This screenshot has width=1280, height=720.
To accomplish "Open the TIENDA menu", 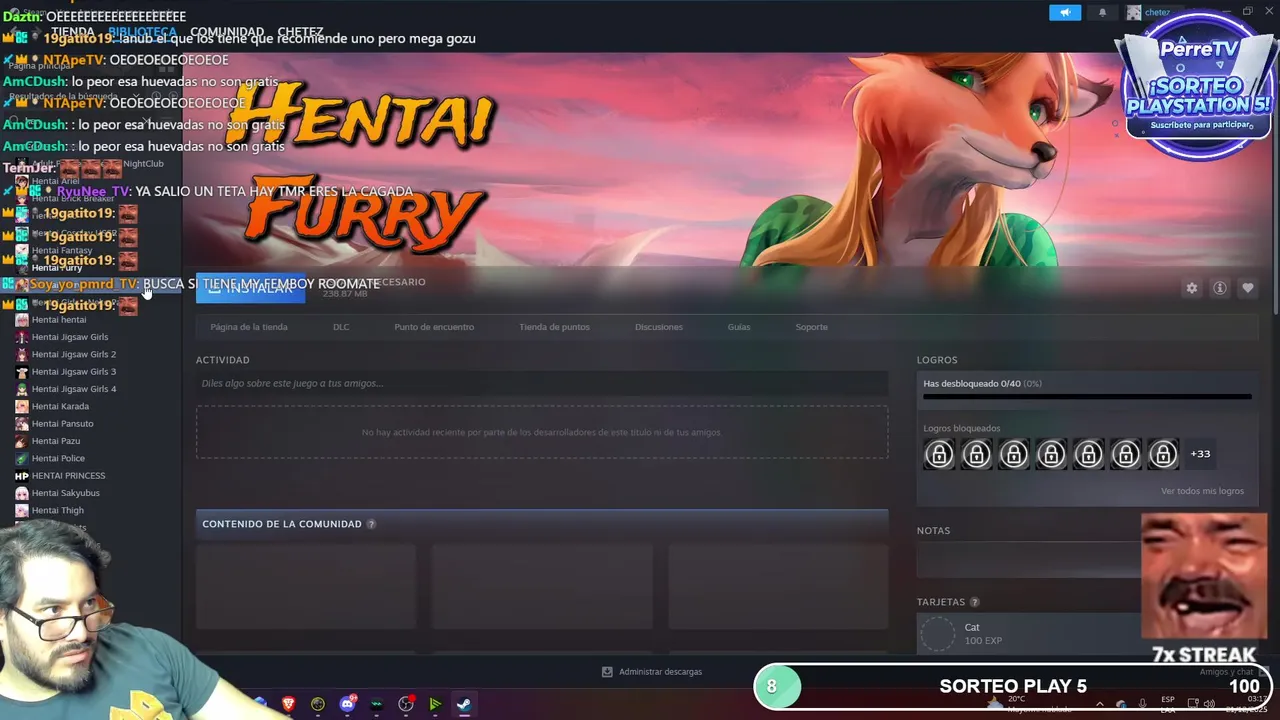I will 72,32.
